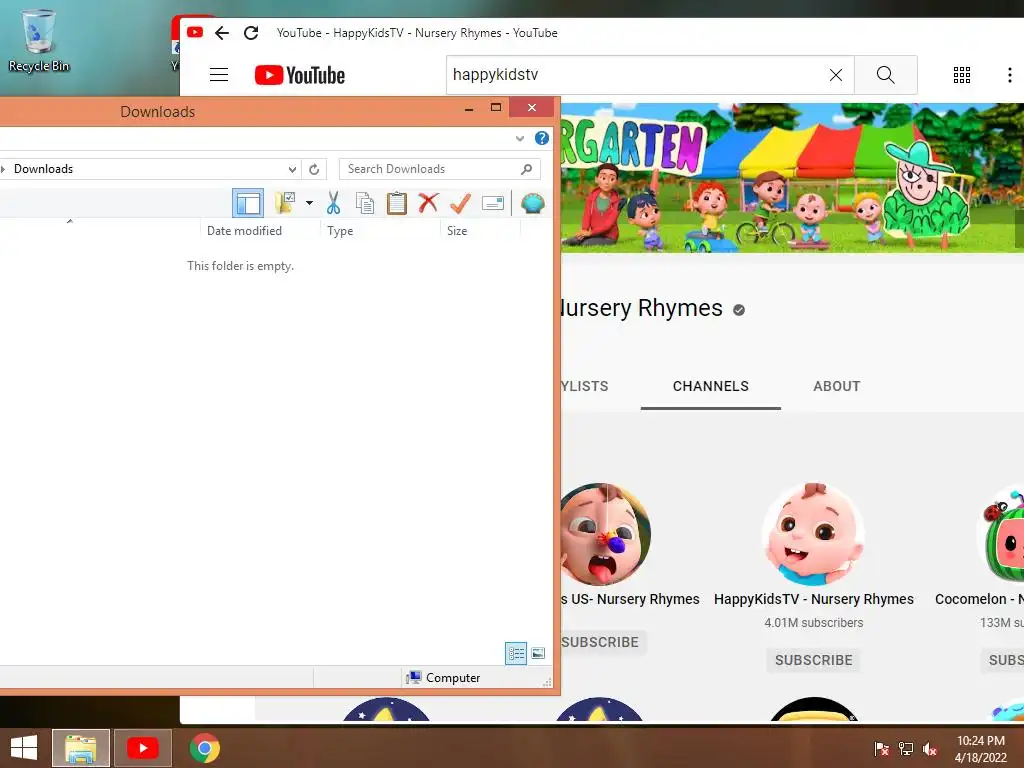Open the Windows Start button
This screenshot has height=768, width=1024.
24,748
